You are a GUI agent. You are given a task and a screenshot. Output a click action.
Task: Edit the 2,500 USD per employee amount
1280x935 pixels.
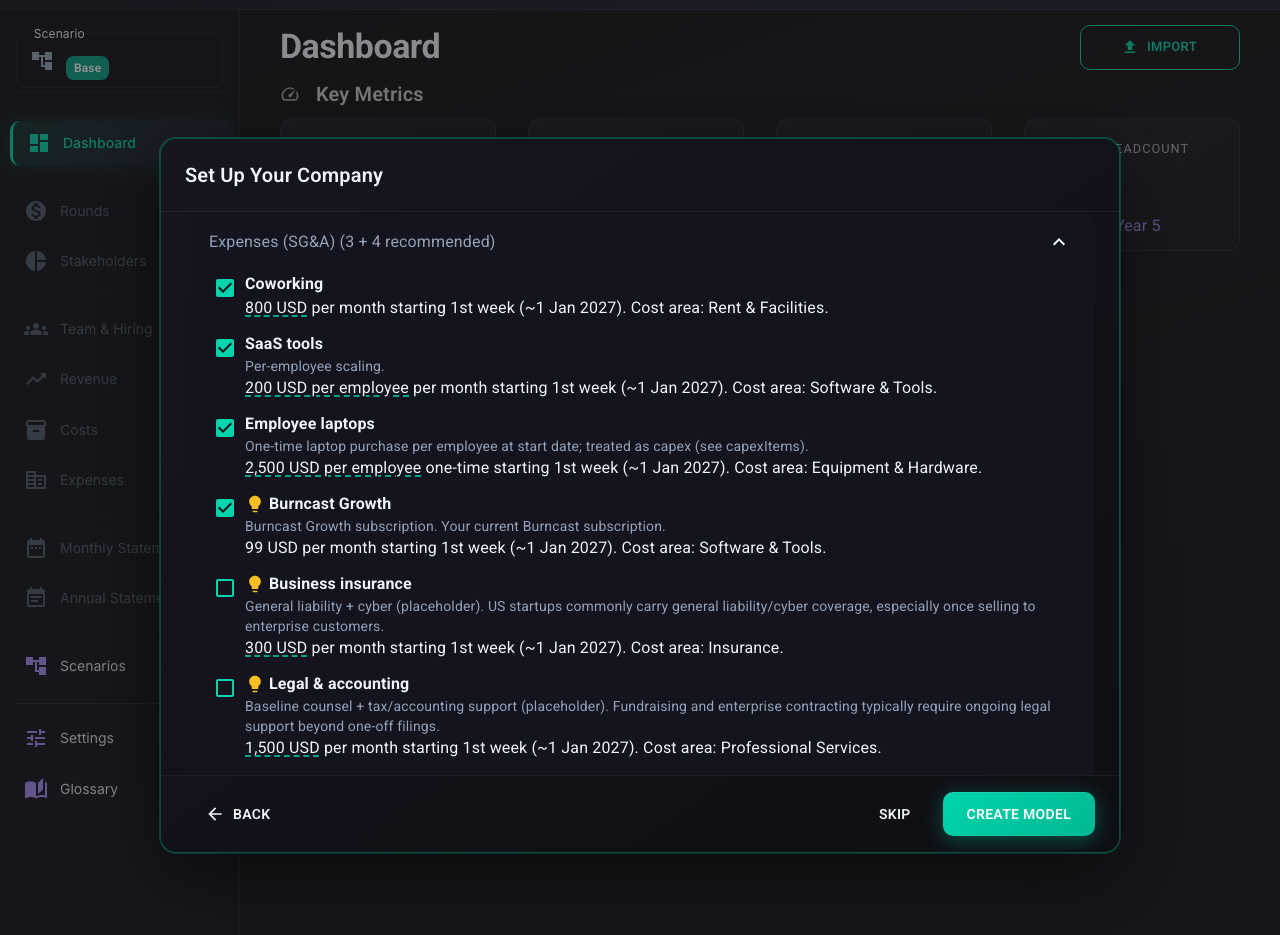click(333, 468)
